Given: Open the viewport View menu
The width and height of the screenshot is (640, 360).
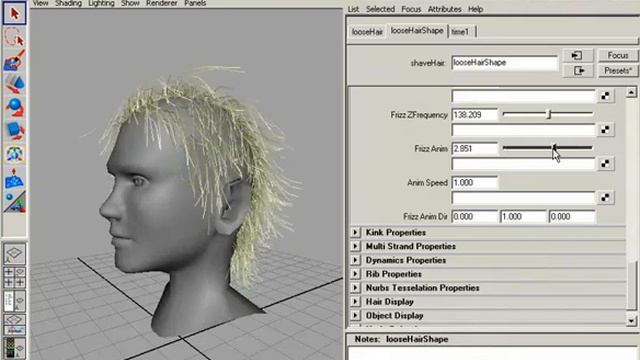Looking at the screenshot, I should pyautogui.click(x=40, y=3).
